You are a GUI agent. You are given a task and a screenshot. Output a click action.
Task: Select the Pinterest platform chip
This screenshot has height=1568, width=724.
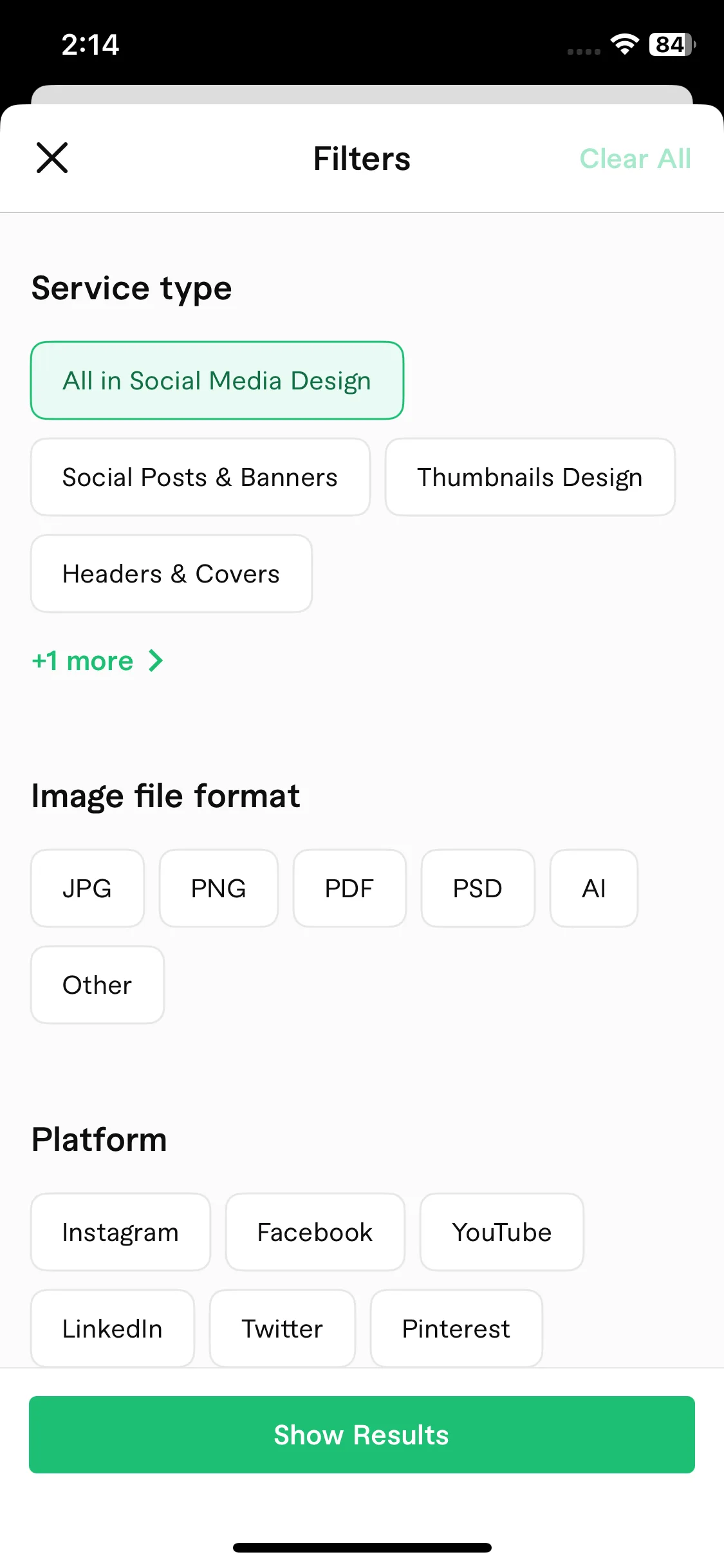(456, 1329)
